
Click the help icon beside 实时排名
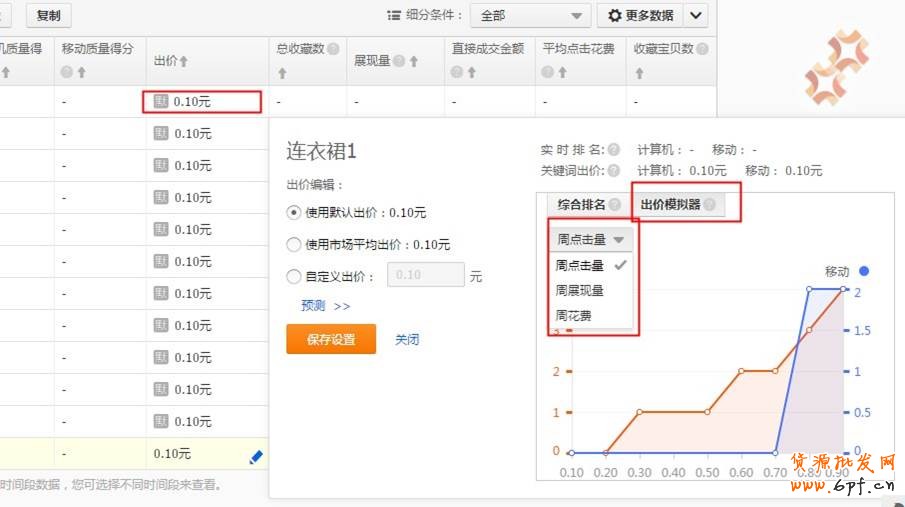(613, 150)
